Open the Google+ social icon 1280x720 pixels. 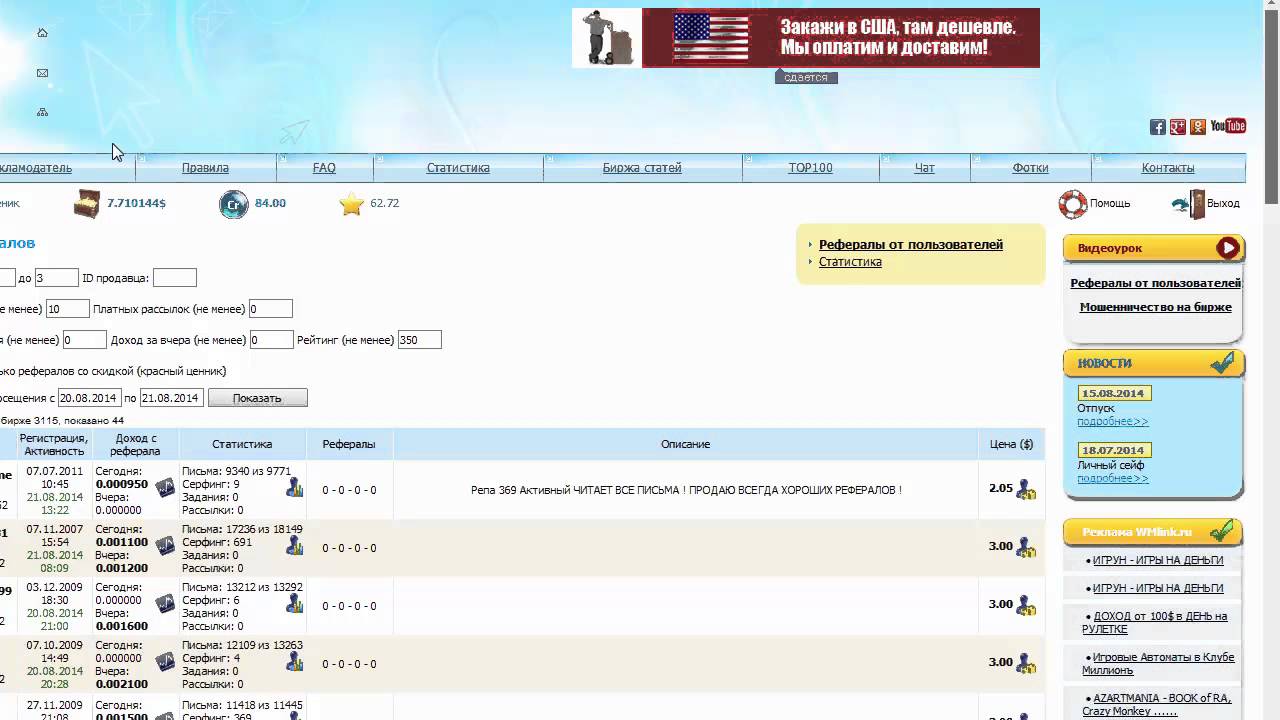[x=1178, y=127]
